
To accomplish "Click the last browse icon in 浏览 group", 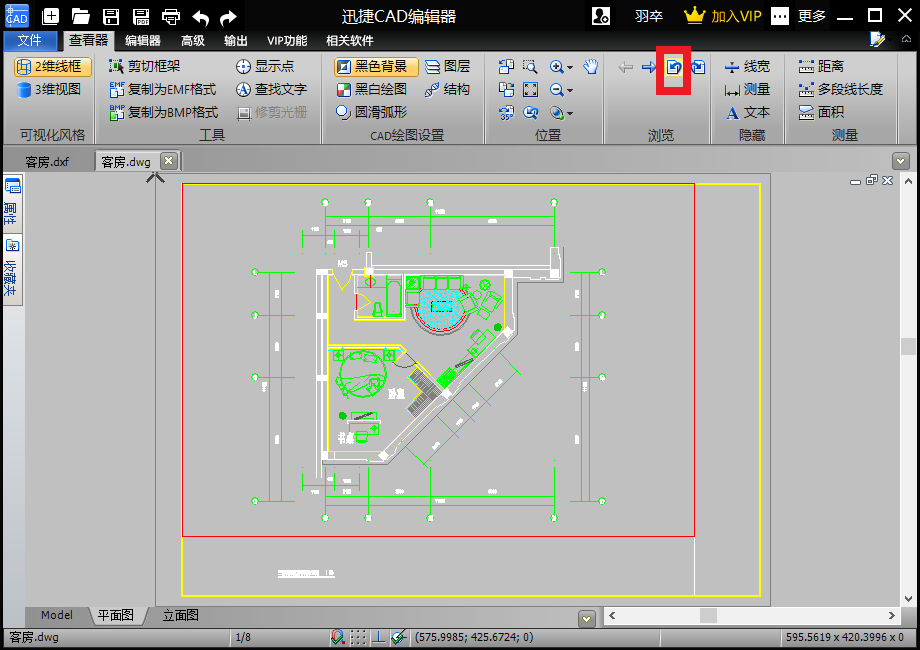I will point(698,67).
